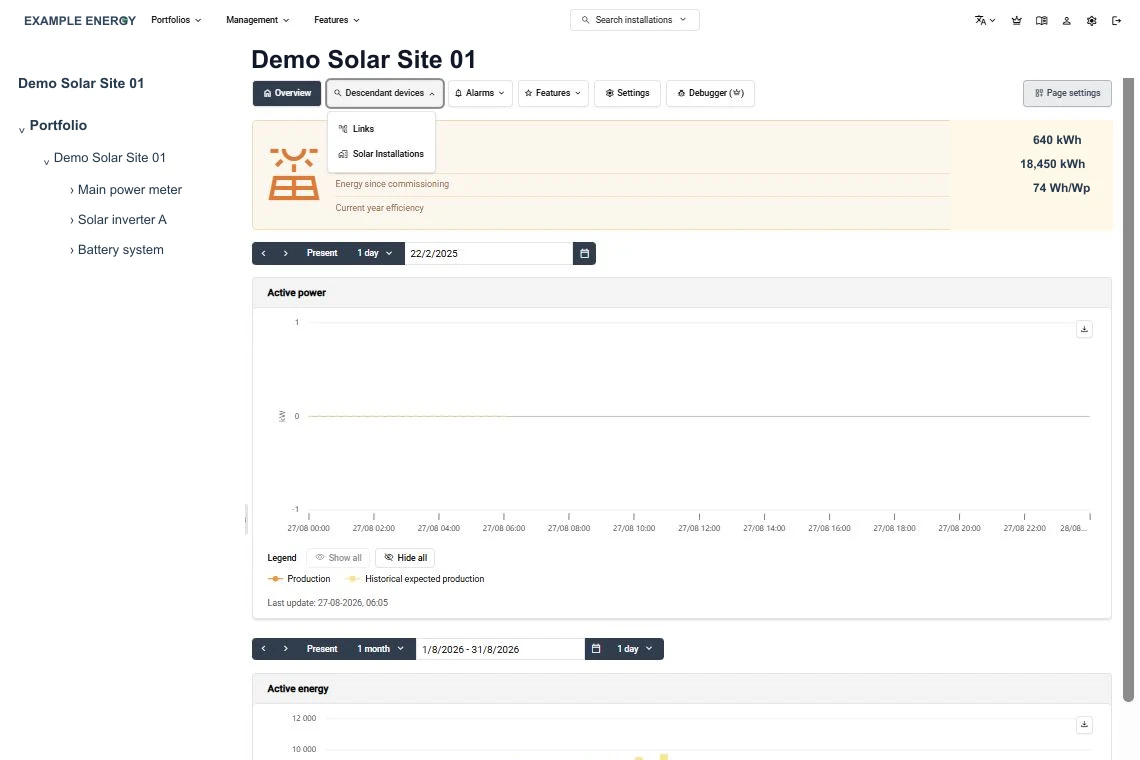Open the Debugger tab

tap(710, 93)
